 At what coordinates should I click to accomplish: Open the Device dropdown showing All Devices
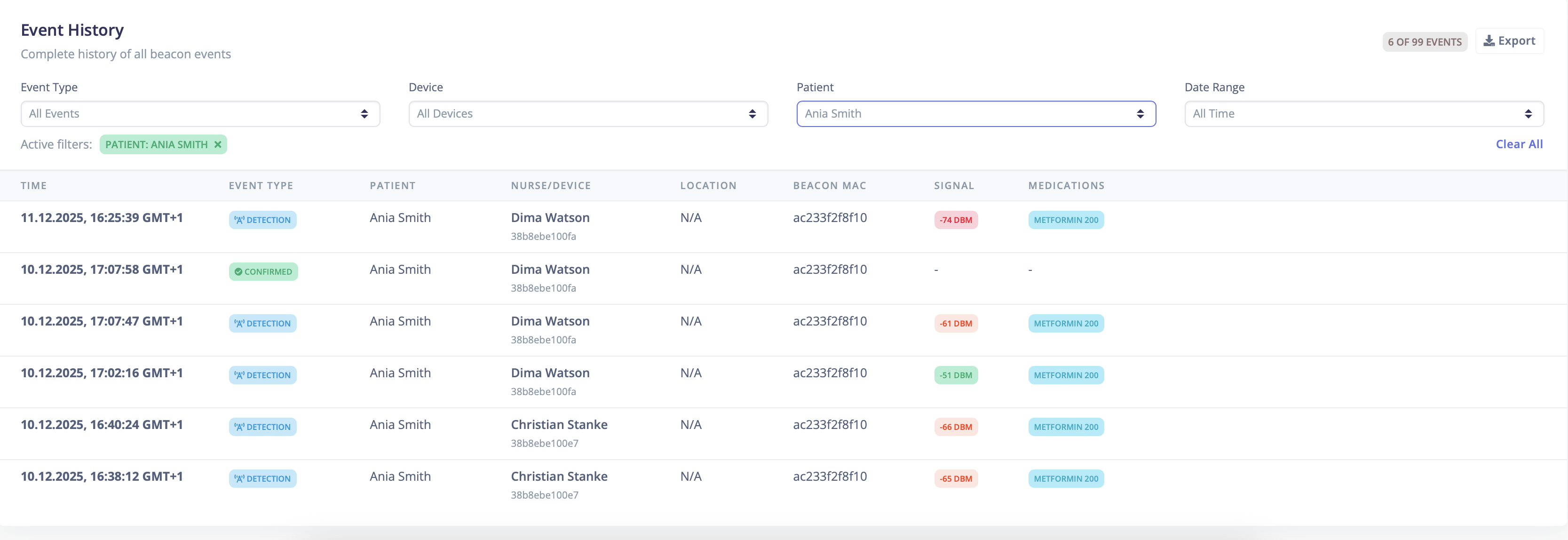click(x=588, y=114)
